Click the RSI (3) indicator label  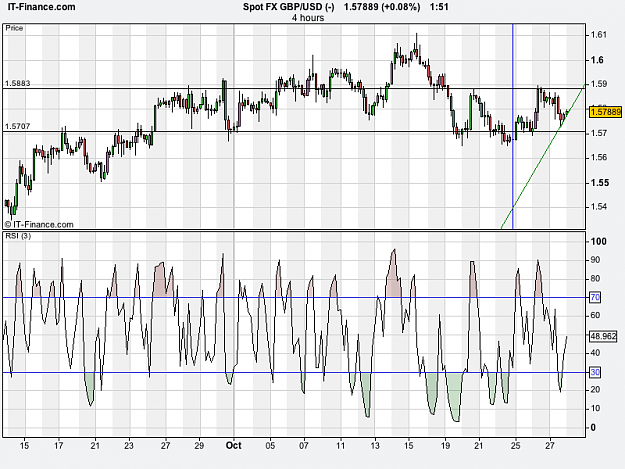(x=18, y=235)
